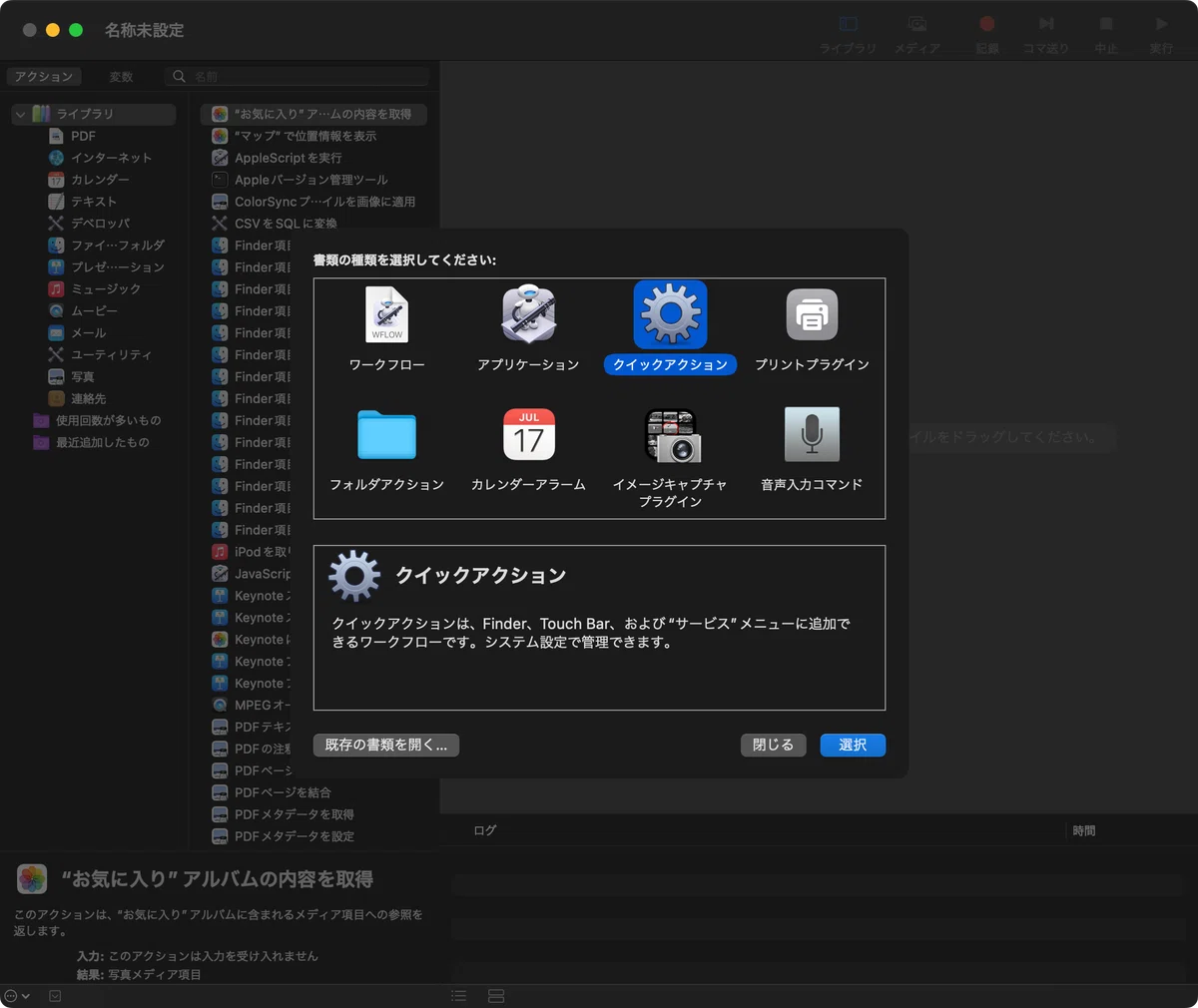Click the コマ送り (Step) toolbar button

(x=1046, y=33)
